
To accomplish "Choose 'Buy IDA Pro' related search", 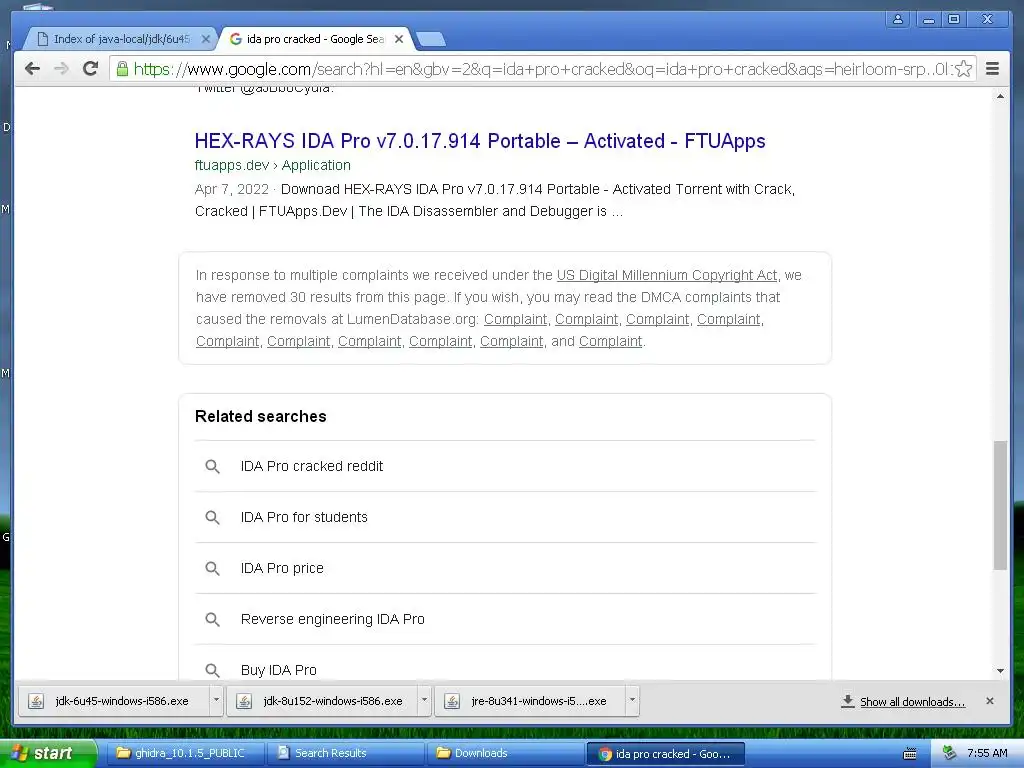I will (506, 664).
